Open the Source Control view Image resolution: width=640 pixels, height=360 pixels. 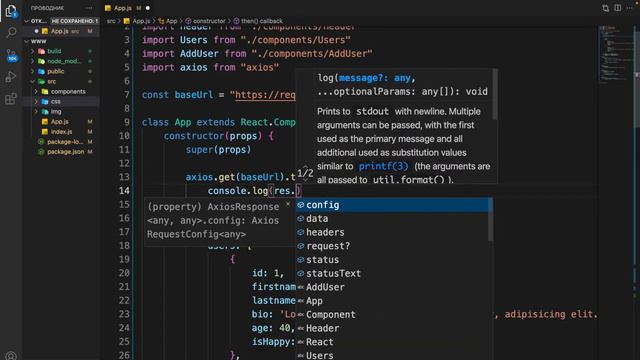tap(11, 55)
